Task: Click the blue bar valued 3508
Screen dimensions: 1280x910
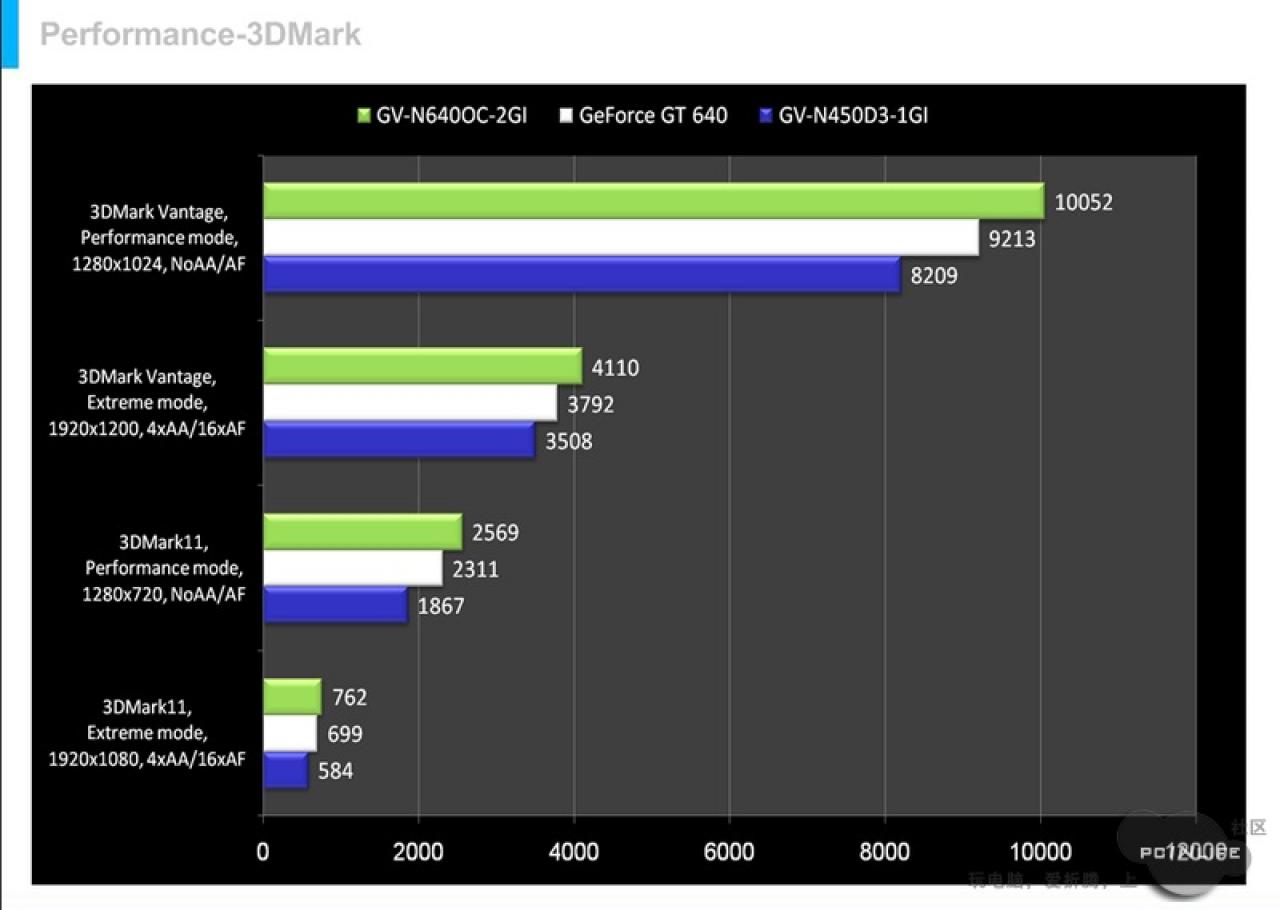Action: [x=400, y=440]
